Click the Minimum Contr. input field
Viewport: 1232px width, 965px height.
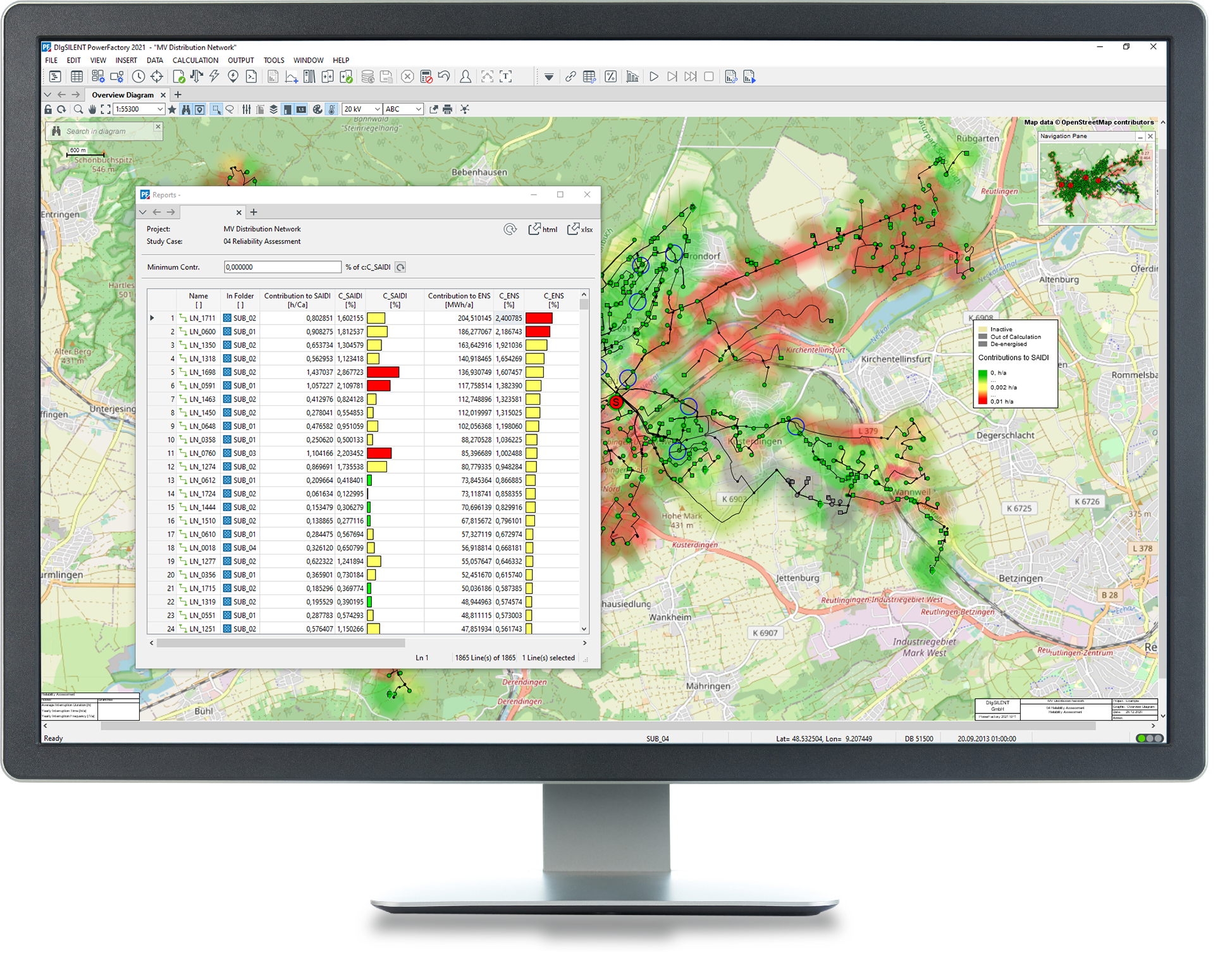282,267
